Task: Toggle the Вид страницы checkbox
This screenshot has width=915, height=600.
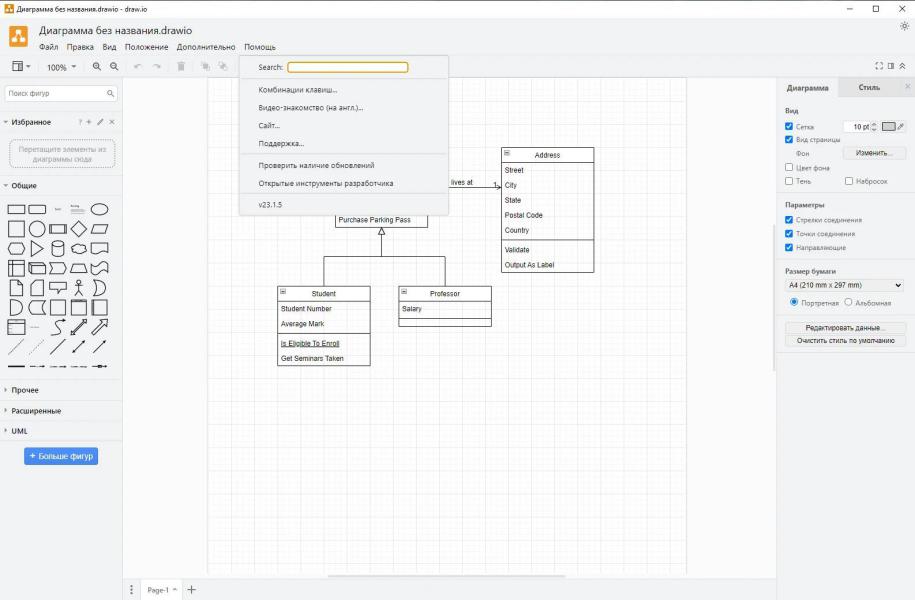Action: [x=789, y=139]
